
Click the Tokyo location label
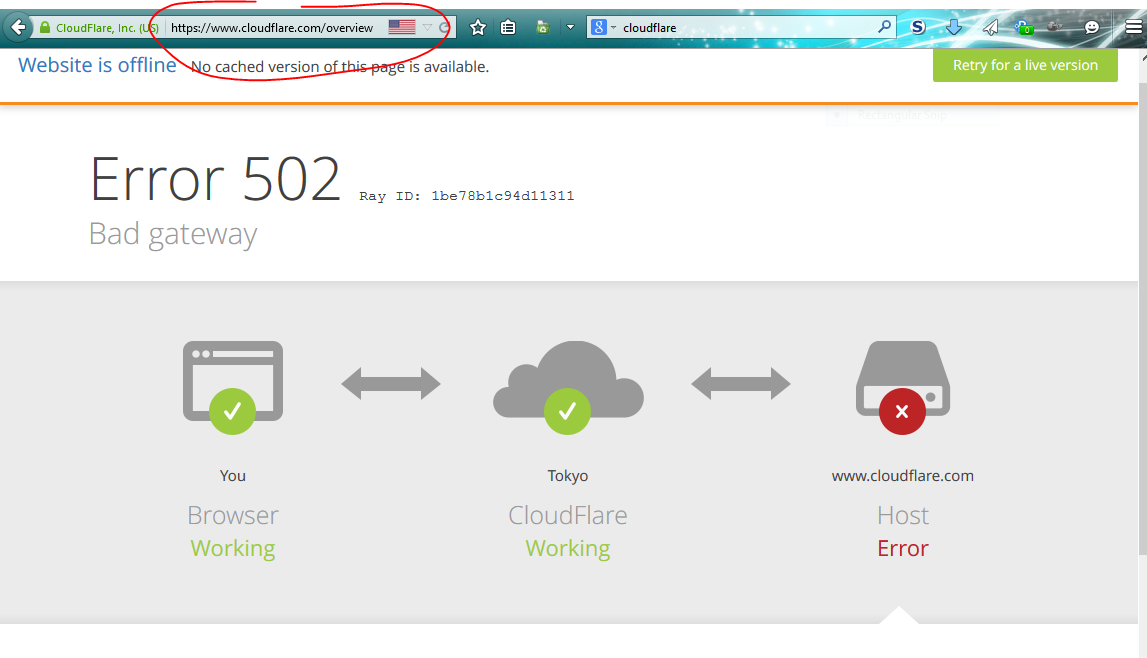coord(568,476)
